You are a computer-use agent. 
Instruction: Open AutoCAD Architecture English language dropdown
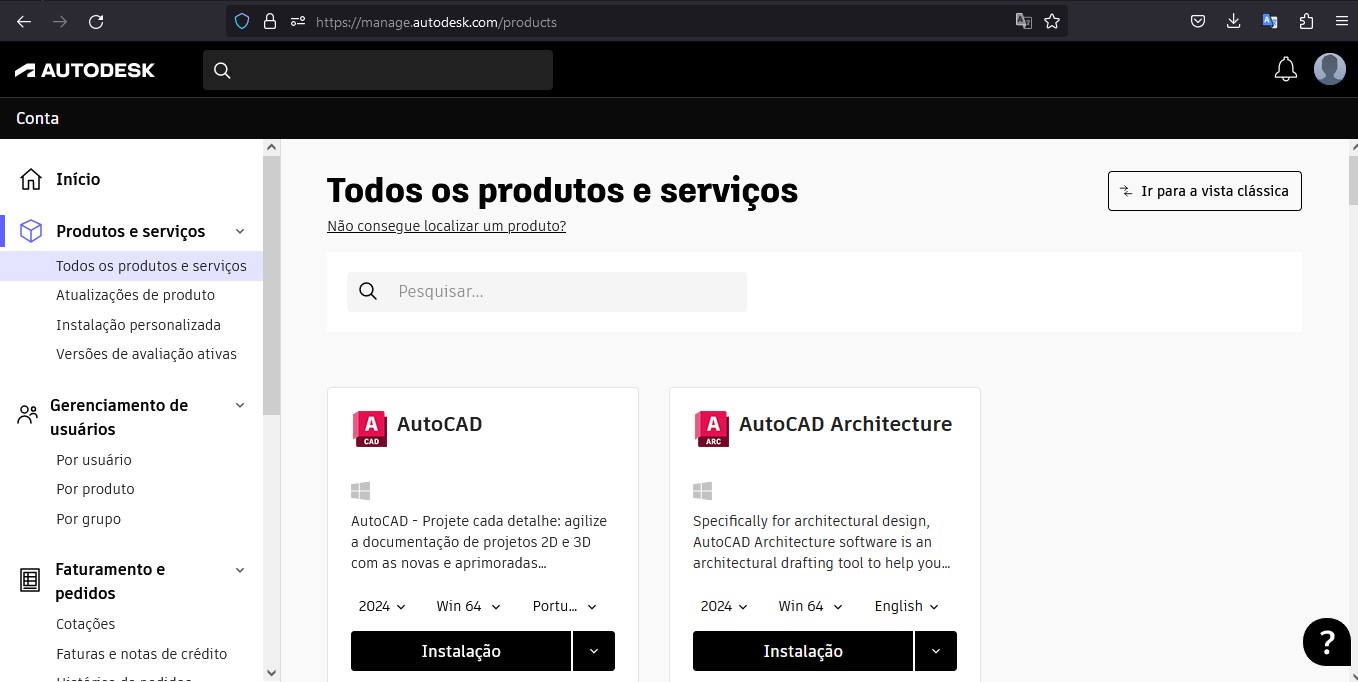pos(906,606)
